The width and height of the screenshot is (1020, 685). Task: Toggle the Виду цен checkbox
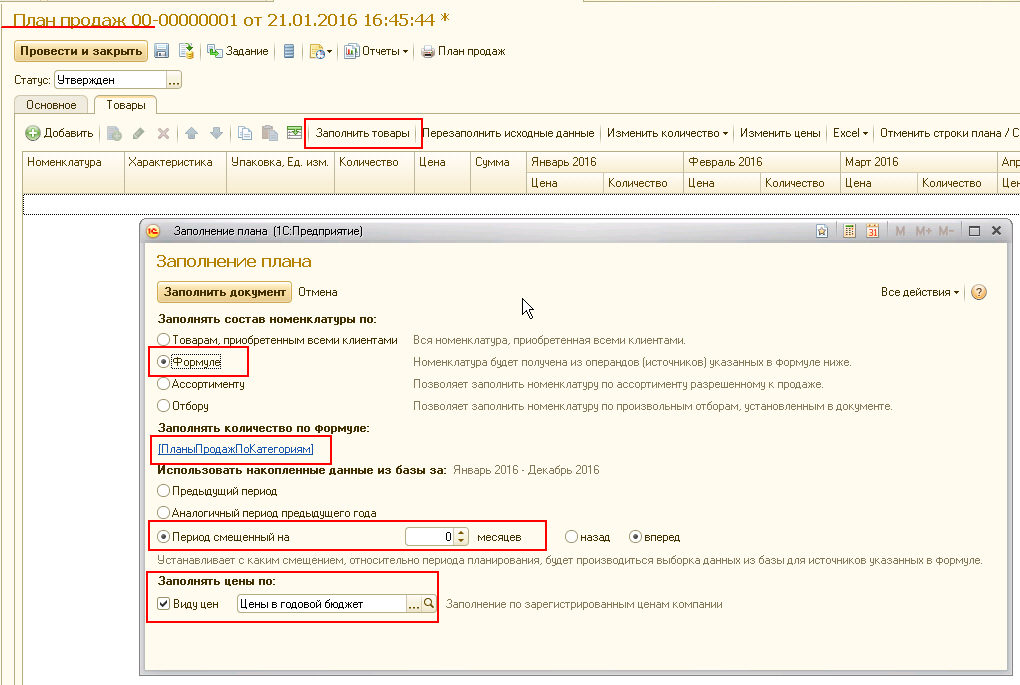tap(164, 604)
